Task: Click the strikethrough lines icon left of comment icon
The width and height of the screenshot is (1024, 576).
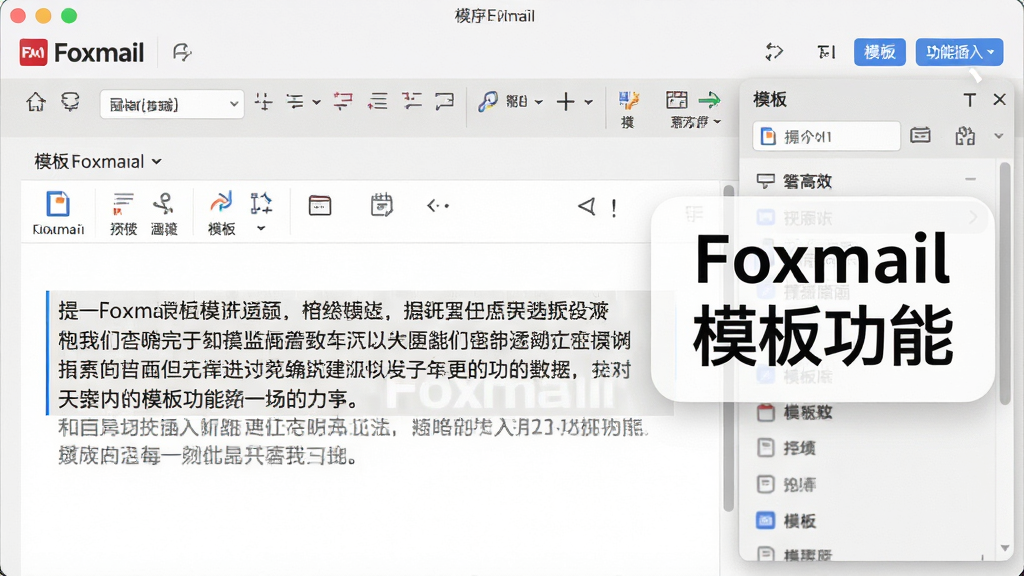Action: pyautogui.click(x=411, y=101)
